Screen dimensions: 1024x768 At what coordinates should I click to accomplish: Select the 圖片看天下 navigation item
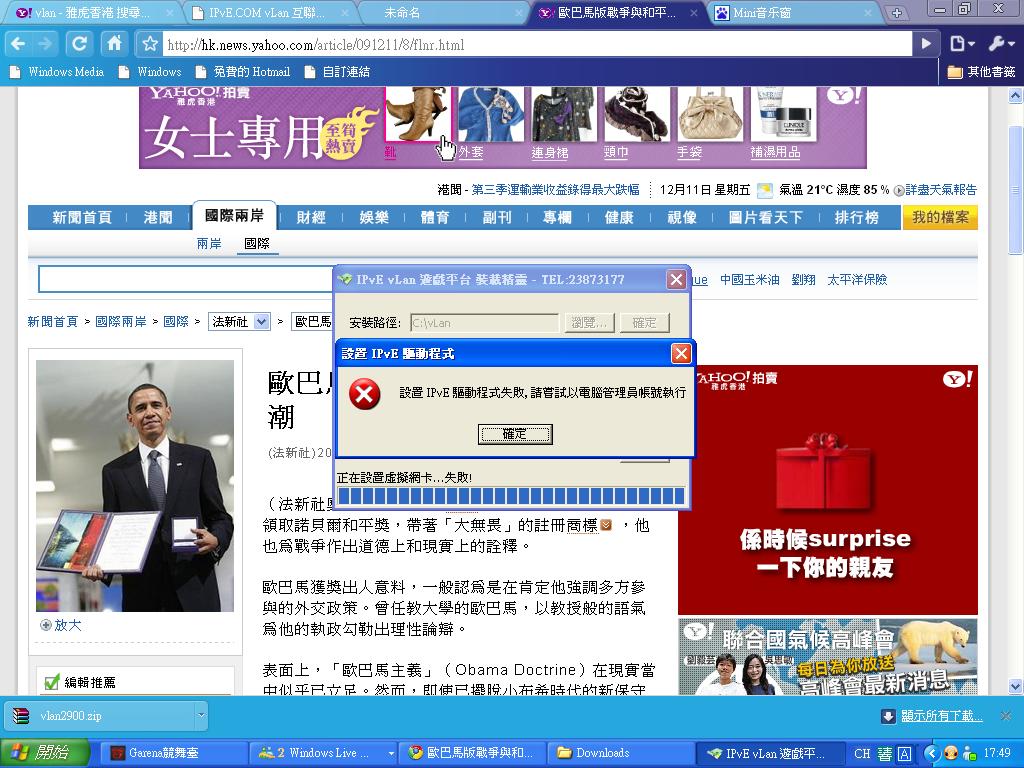coord(765,217)
